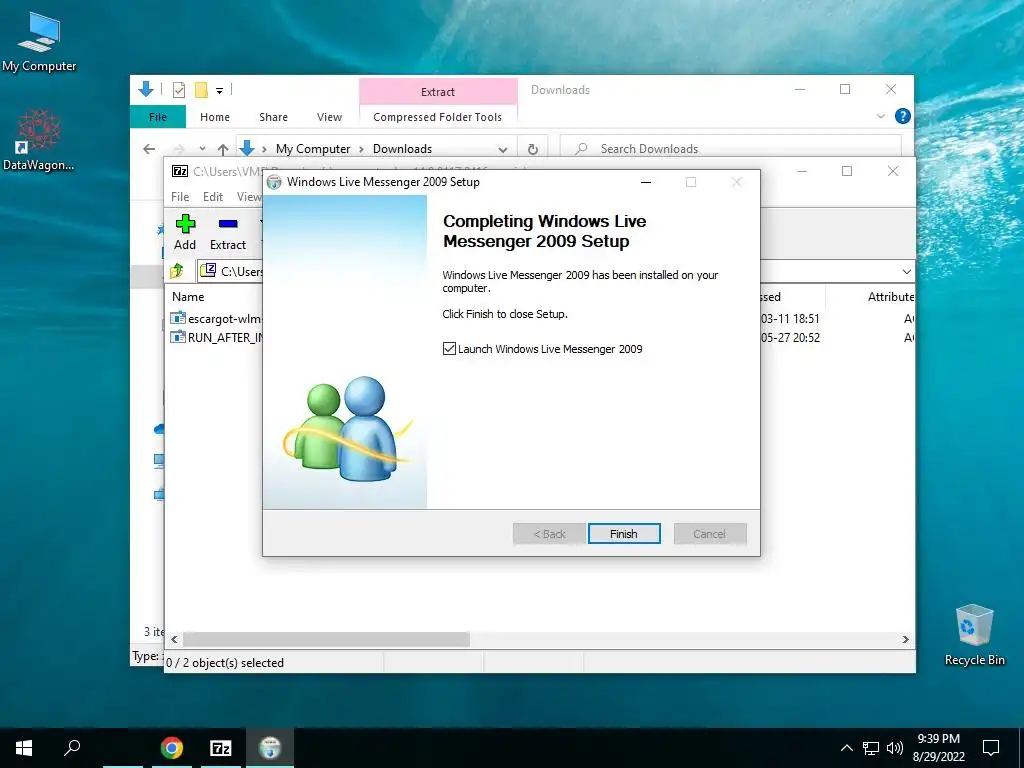Click the right scroll arrow in 7-Zip
This screenshot has width=1024, height=768.
coord(906,639)
